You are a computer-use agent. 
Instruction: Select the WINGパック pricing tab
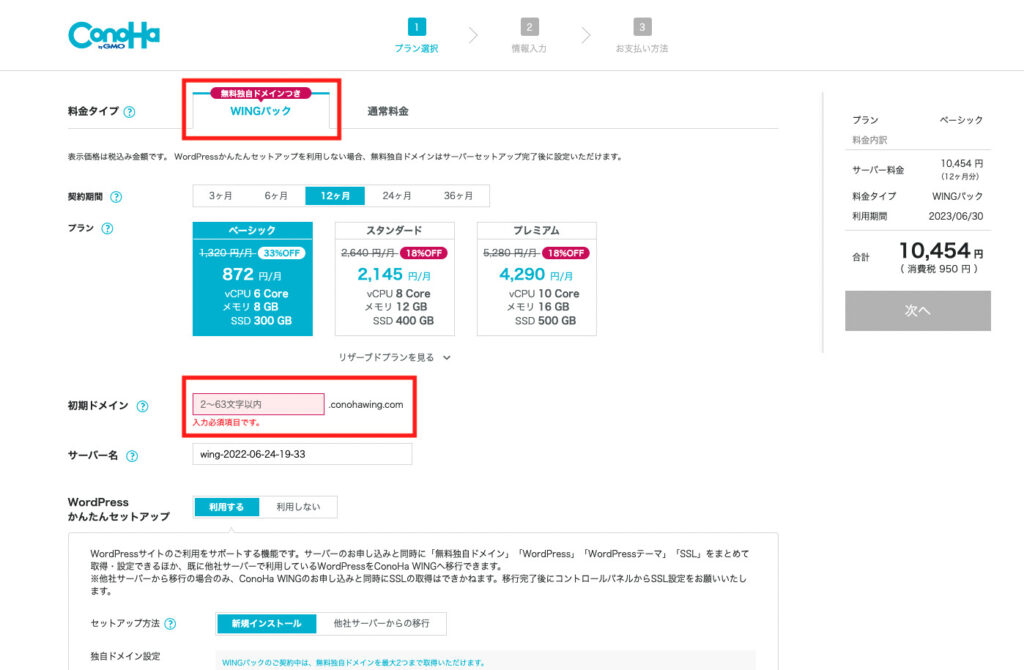[x=261, y=110]
